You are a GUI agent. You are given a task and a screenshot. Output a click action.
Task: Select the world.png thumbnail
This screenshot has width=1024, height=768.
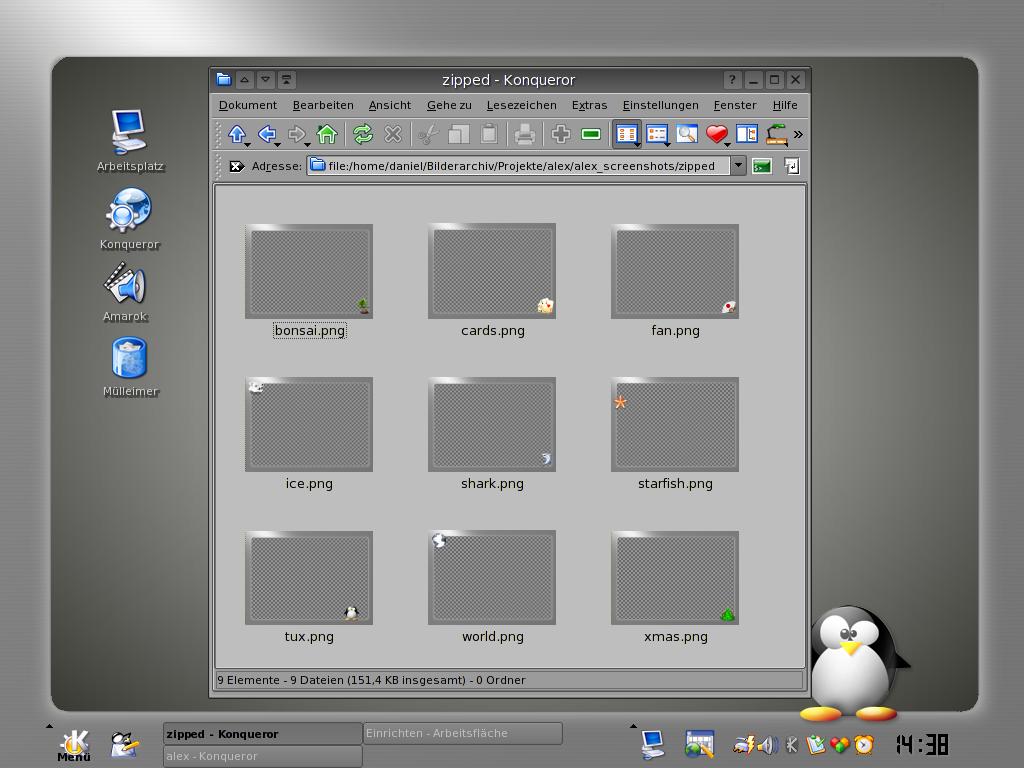click(x=492, y=577)
